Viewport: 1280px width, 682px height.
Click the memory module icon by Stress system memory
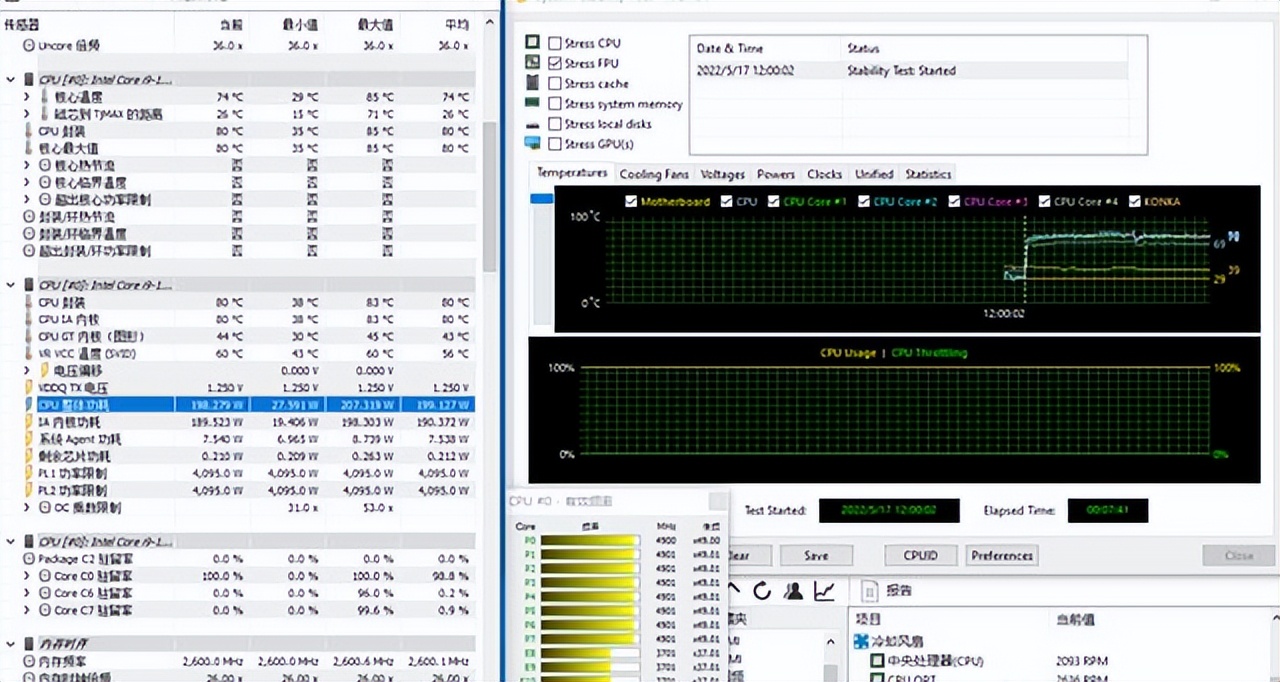point(532,103)
